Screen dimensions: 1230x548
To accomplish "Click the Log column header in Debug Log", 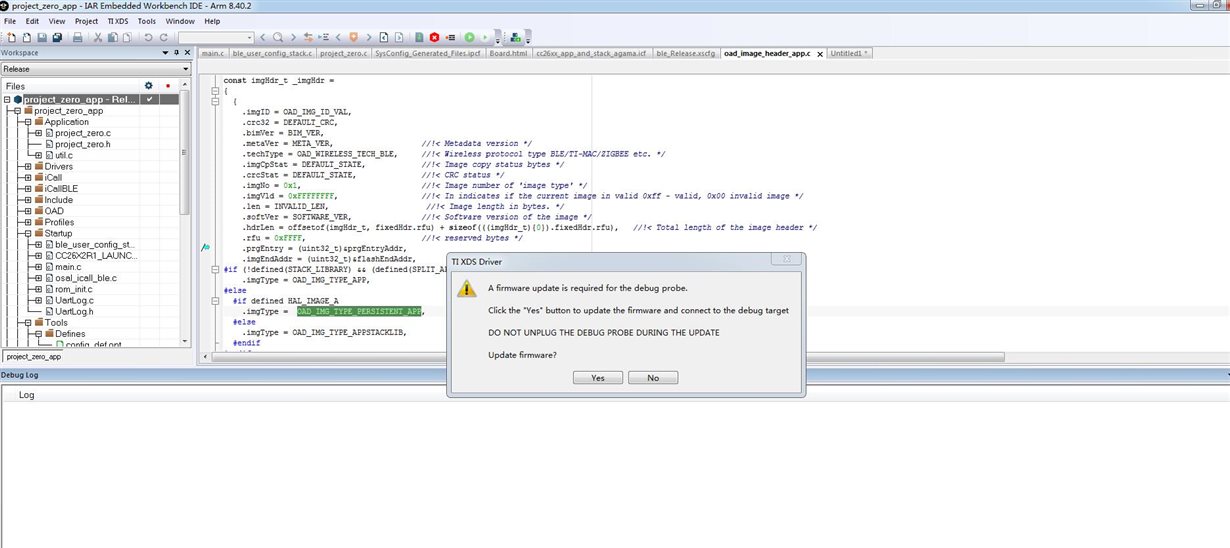I will click(27, 395).
